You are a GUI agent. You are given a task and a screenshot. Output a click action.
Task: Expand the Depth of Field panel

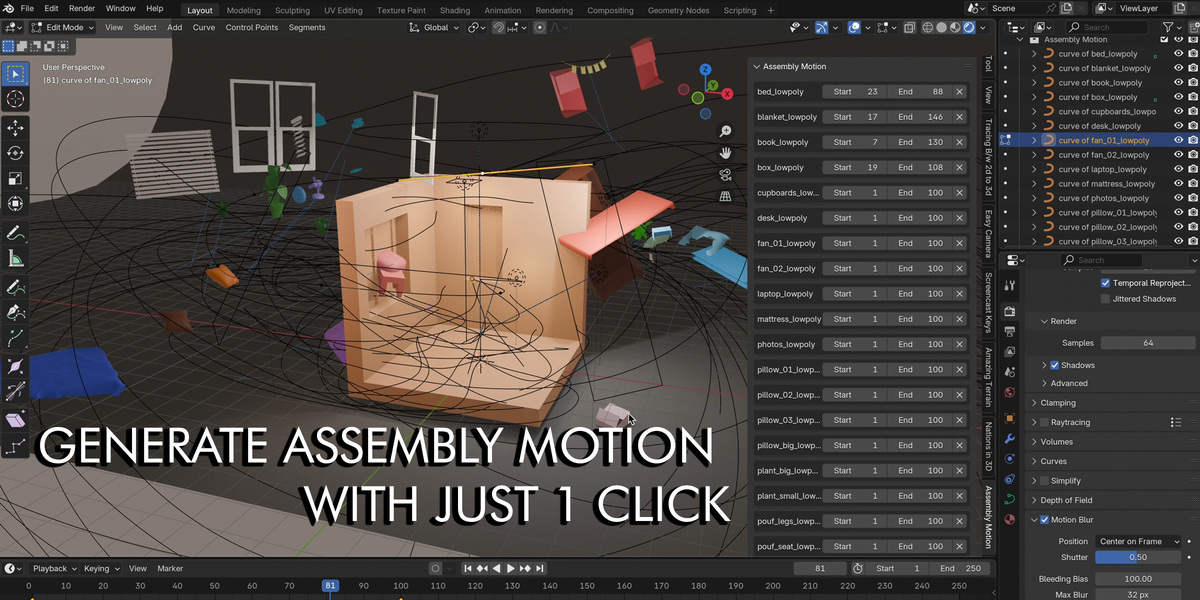[x=1065, y=500]
